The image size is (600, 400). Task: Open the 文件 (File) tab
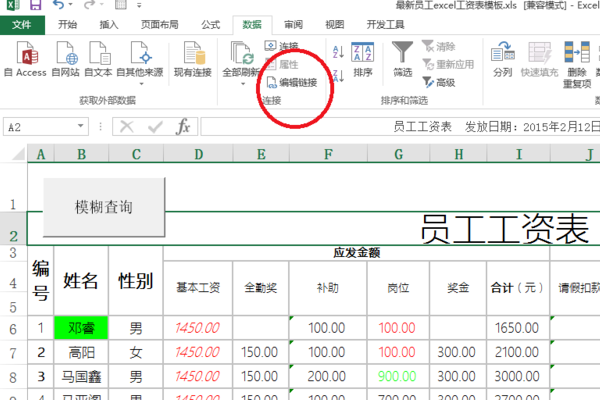[22, 25]
